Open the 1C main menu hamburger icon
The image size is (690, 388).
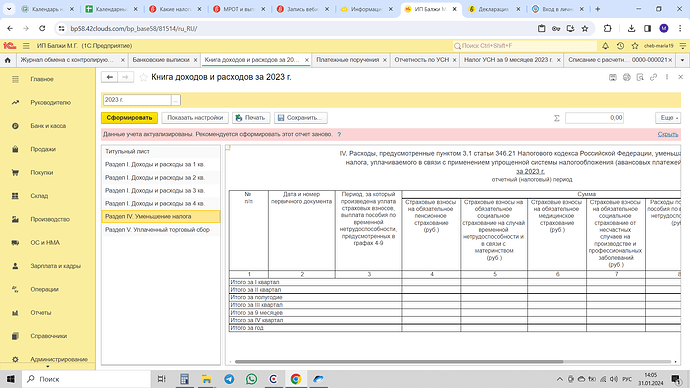[x=26, y=46]
